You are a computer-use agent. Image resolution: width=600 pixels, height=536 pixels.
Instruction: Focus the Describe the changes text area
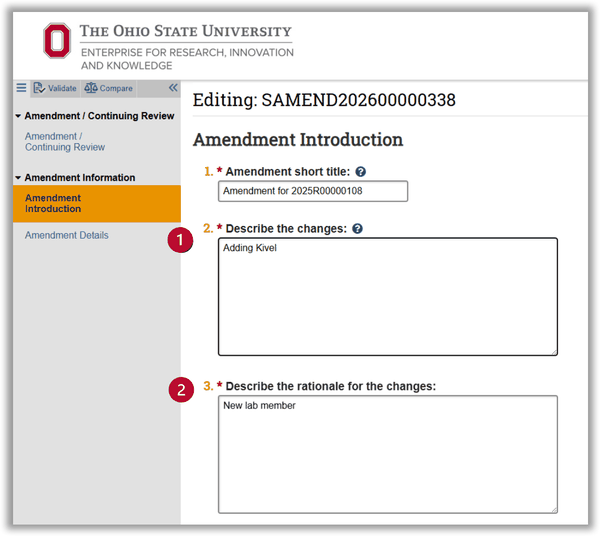pyautogui.click(x=388, y=297)
